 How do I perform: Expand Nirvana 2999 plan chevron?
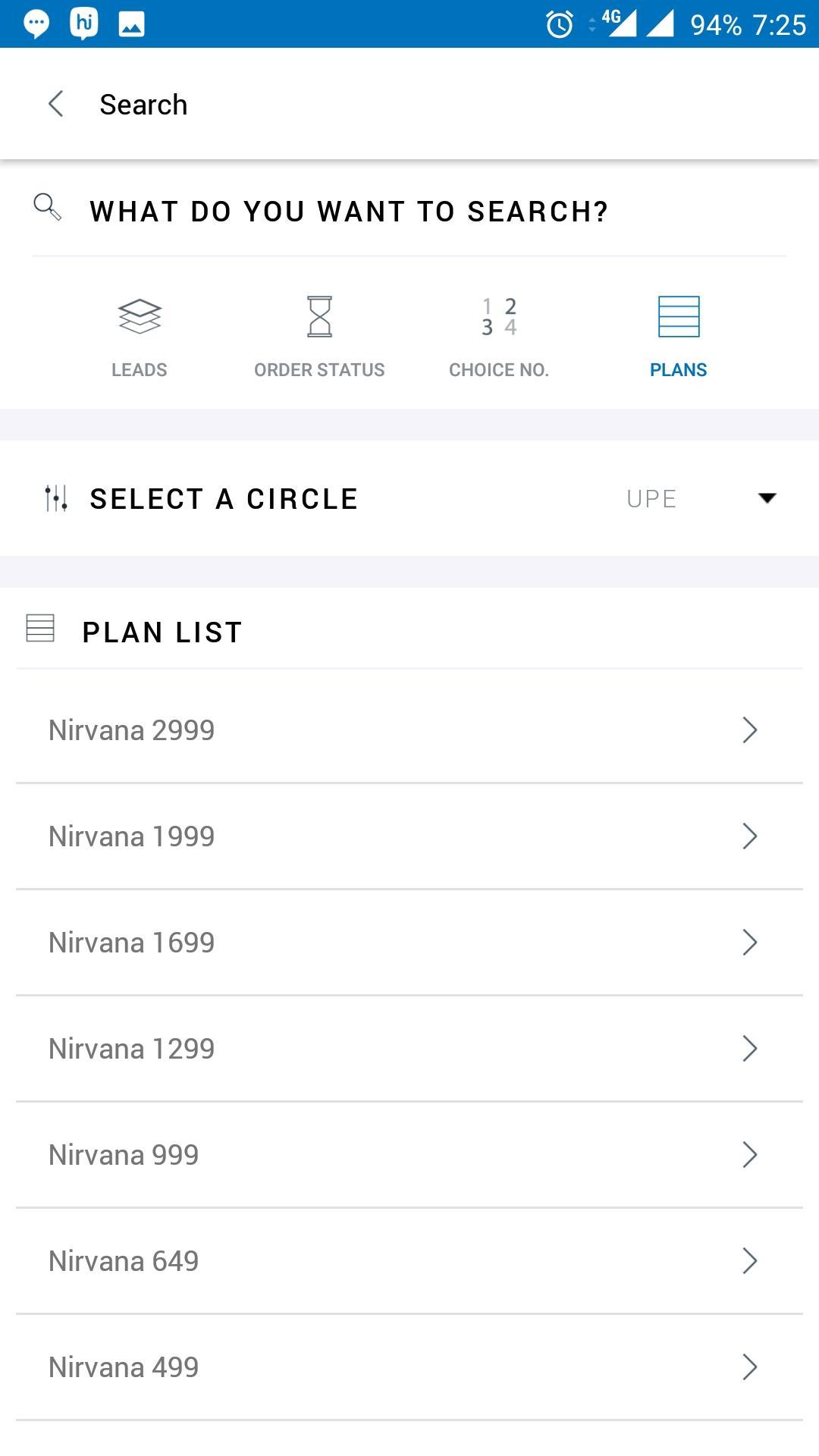(x=749, y=730)
